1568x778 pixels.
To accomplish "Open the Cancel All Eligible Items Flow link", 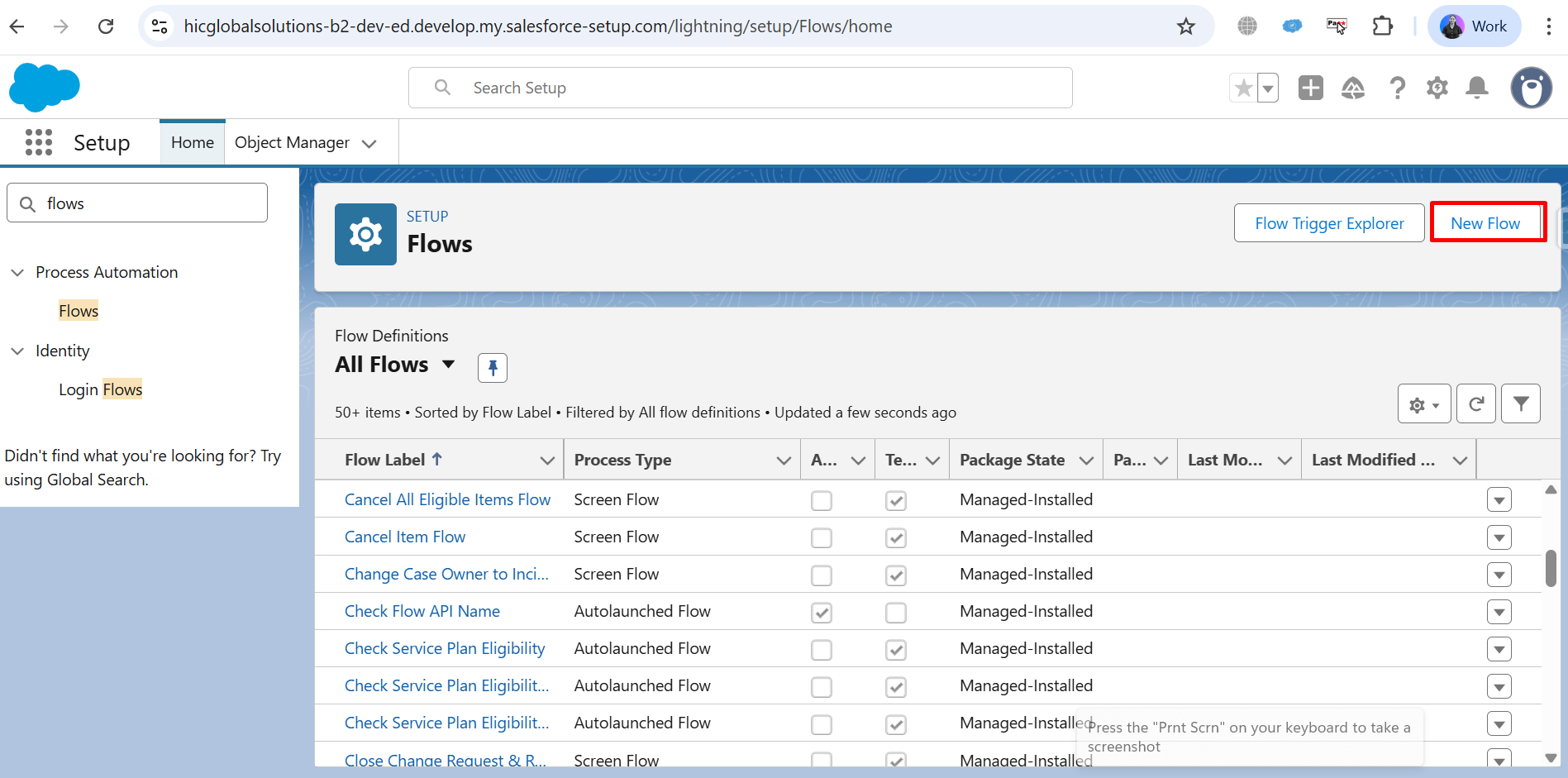I will click(x=447, y=499).
